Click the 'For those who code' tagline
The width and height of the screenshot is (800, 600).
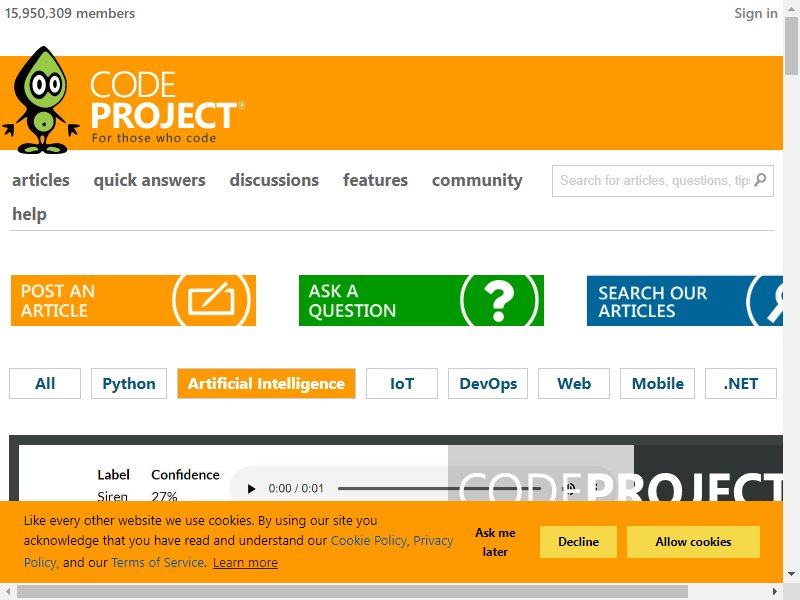[x=154, y=138]
